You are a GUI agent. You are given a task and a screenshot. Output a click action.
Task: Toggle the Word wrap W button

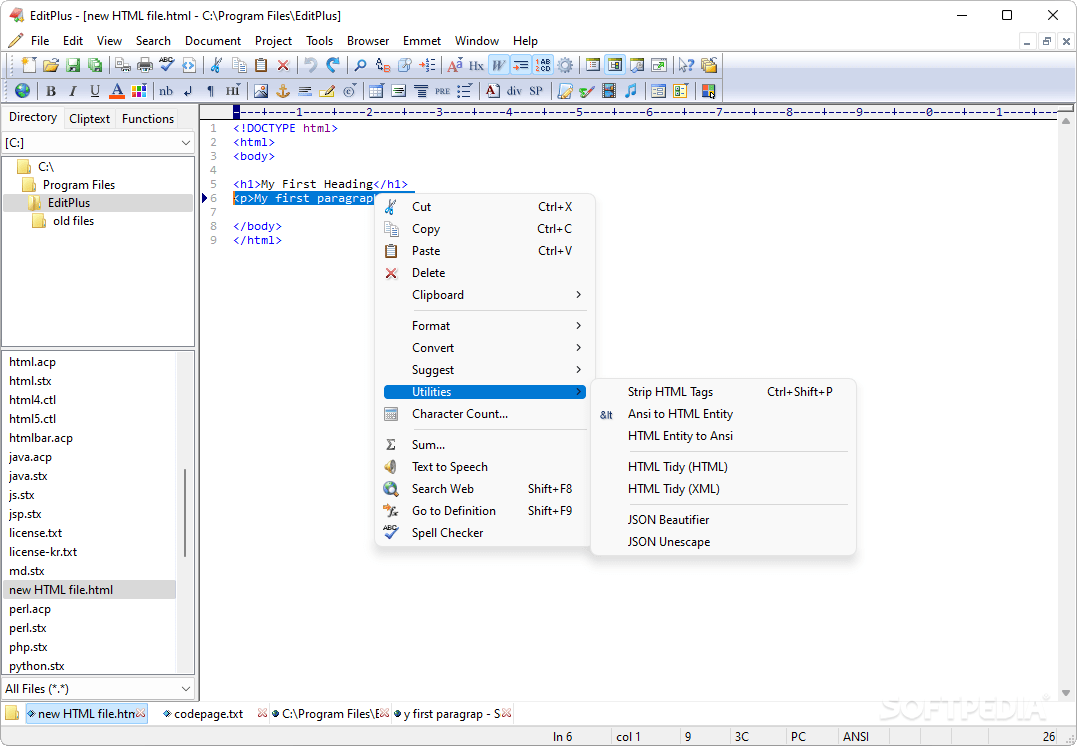pyautogui.click(x=499, y=65)
